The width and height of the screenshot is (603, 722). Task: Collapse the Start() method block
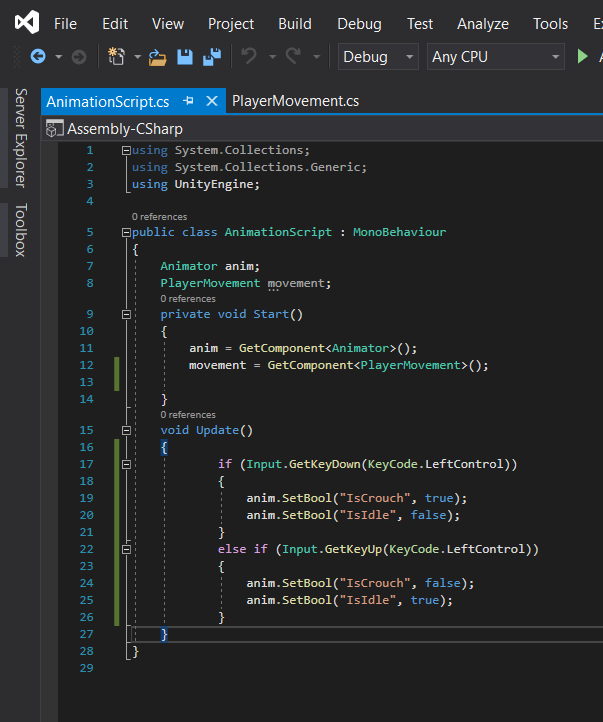(126, 314)
